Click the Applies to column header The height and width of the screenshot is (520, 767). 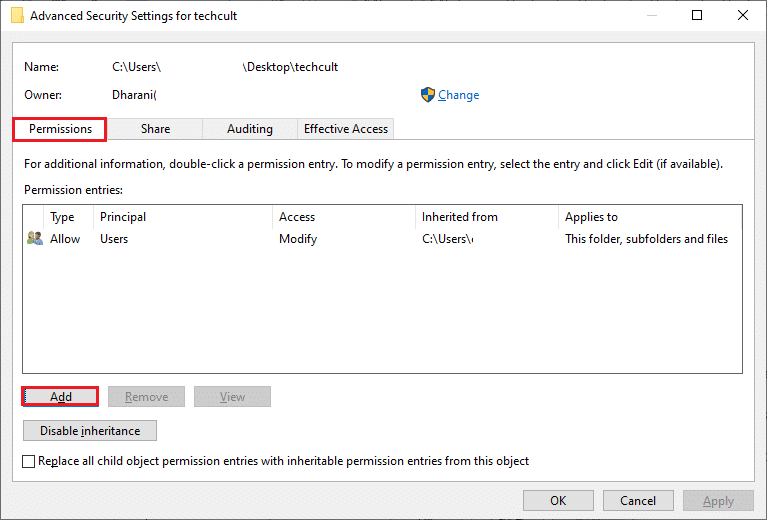650,217
